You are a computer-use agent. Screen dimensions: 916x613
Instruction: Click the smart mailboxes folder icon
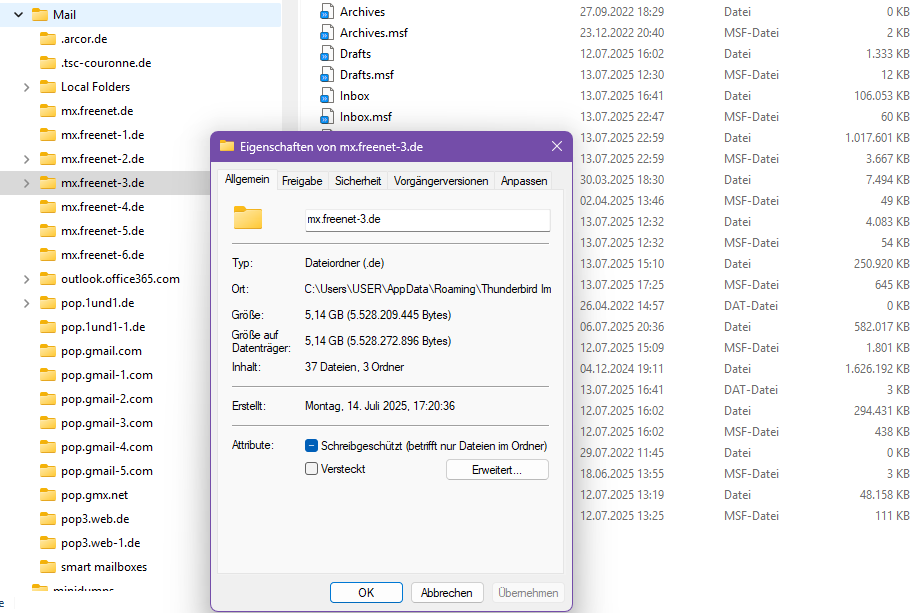click(47, 567)
